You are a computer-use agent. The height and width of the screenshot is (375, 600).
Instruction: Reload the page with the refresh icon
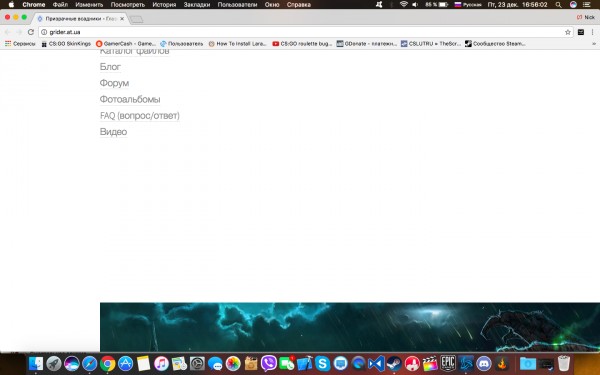pos(31,32)
